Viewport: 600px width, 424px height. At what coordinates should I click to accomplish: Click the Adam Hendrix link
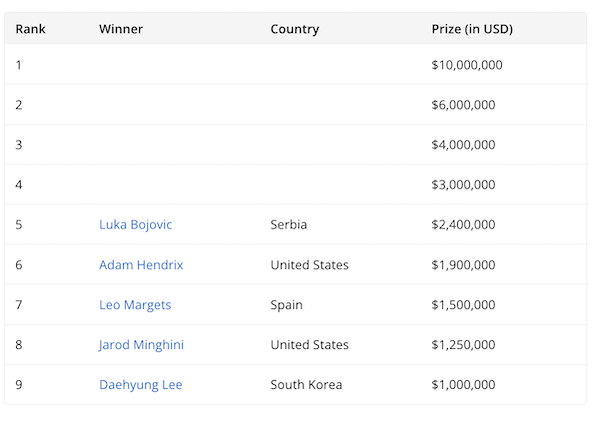point(141,265)
